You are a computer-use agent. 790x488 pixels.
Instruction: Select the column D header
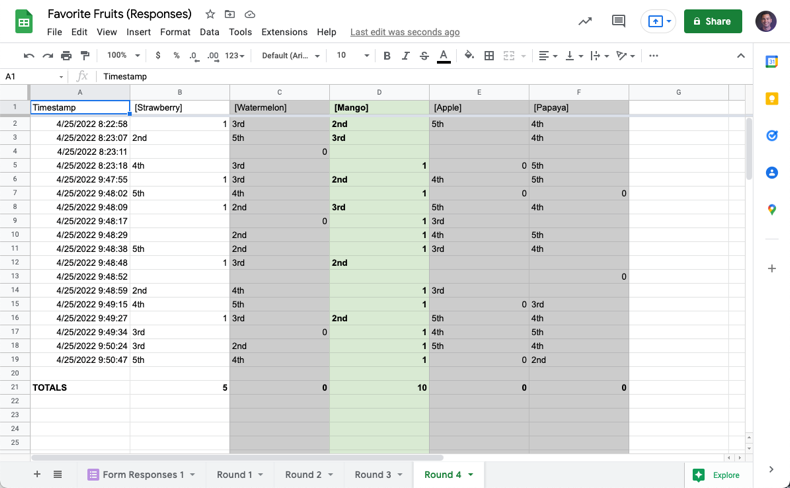click(379, 92)
